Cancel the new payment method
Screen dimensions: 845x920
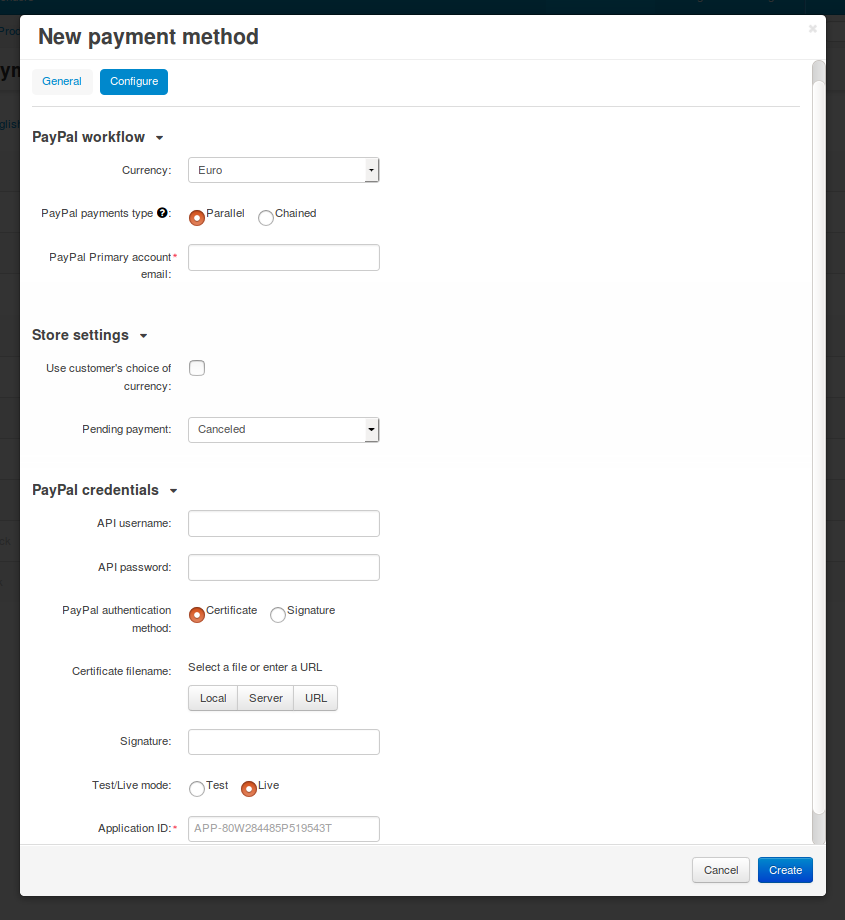tap(721, 870)
